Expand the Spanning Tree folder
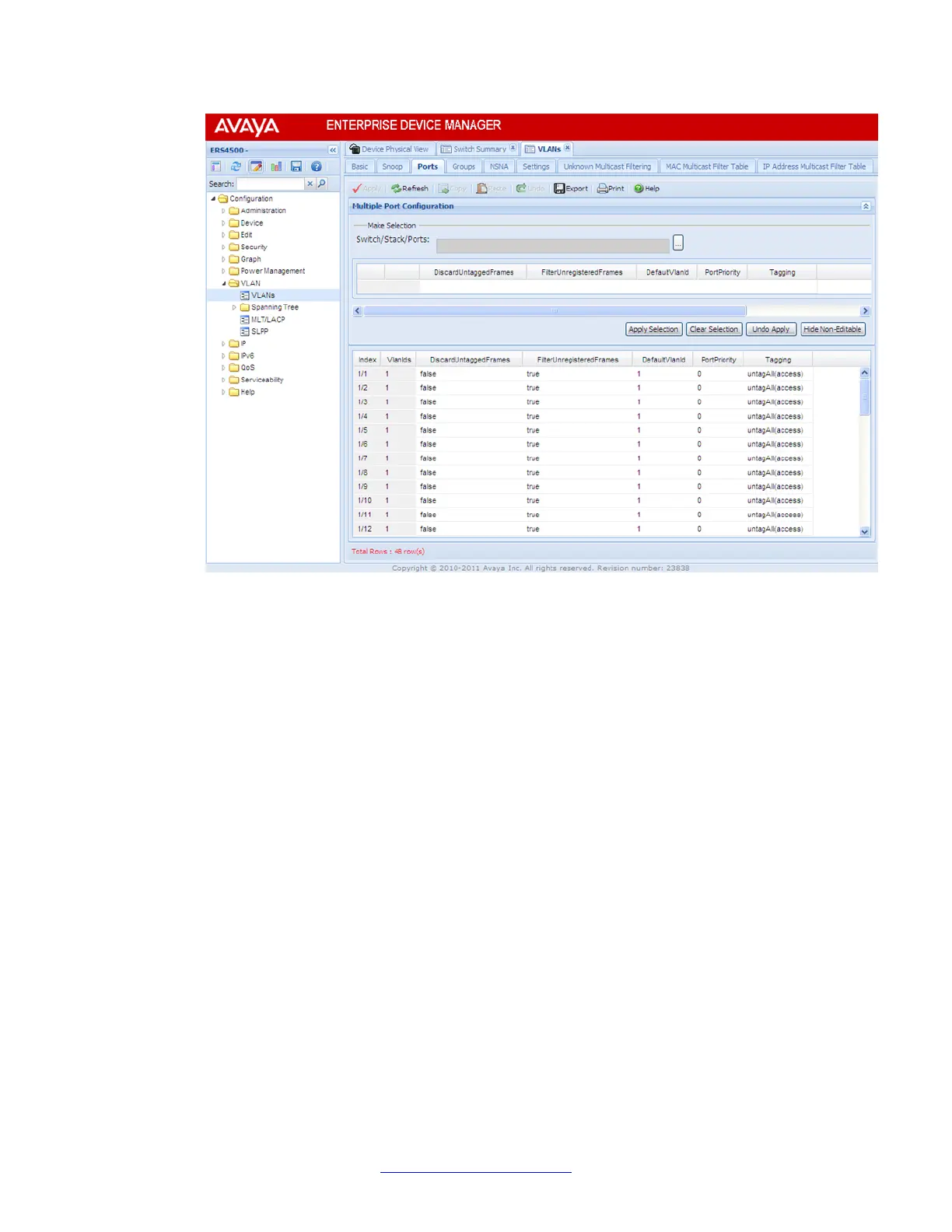 pyautogui.click(x=234, y=307)
